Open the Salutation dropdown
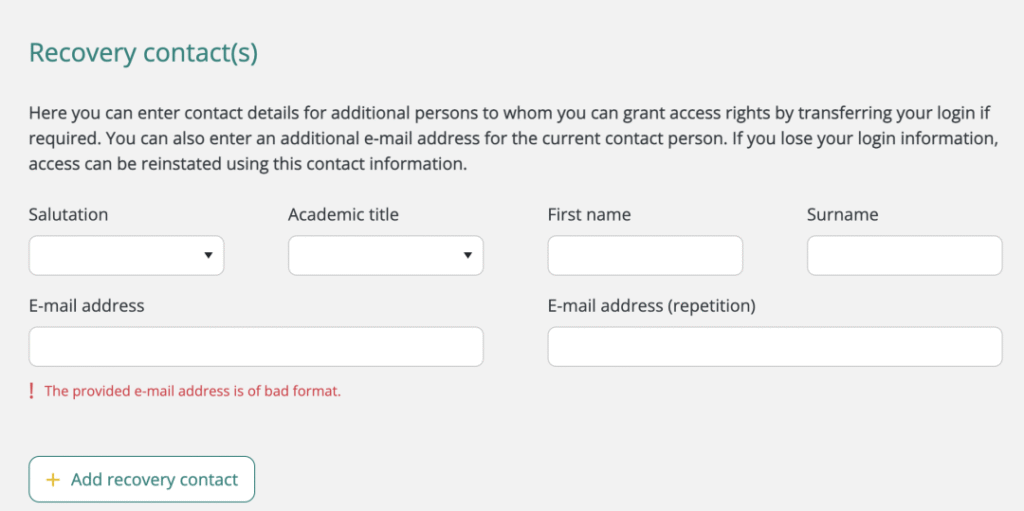 [x=126, y=256]
